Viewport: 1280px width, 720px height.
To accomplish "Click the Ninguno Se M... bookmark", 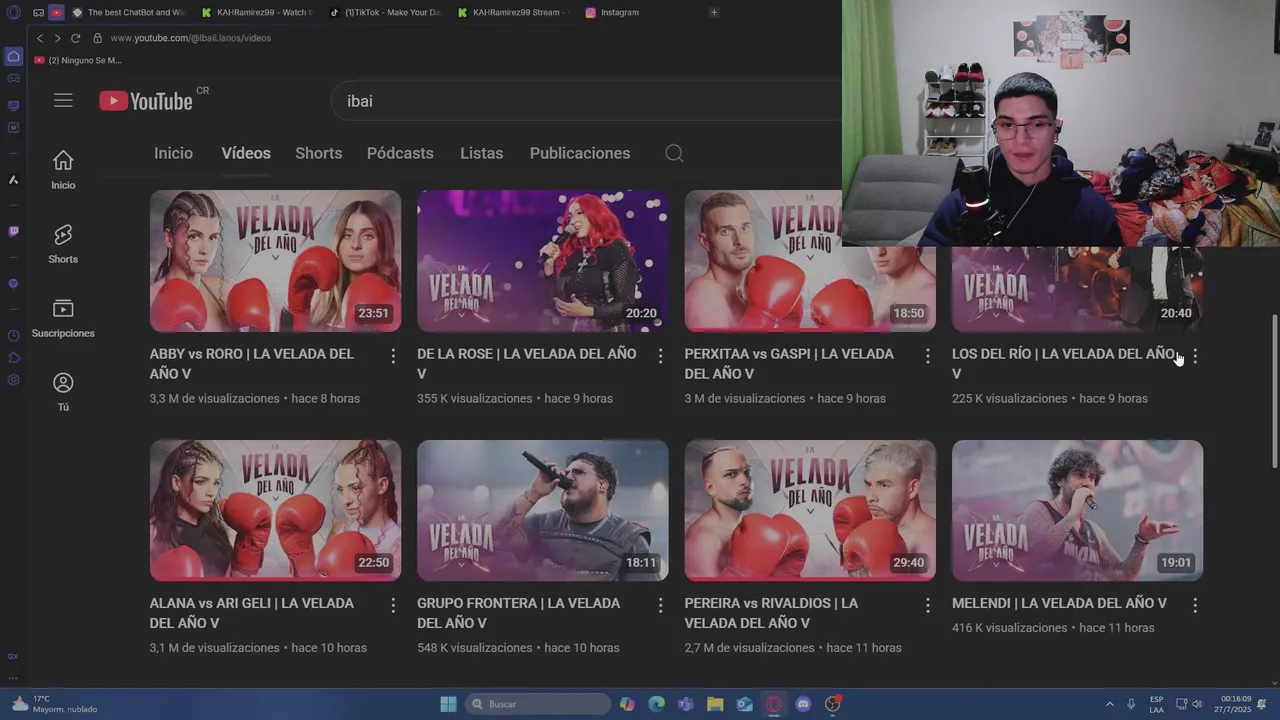I will (x=78, y=60).
